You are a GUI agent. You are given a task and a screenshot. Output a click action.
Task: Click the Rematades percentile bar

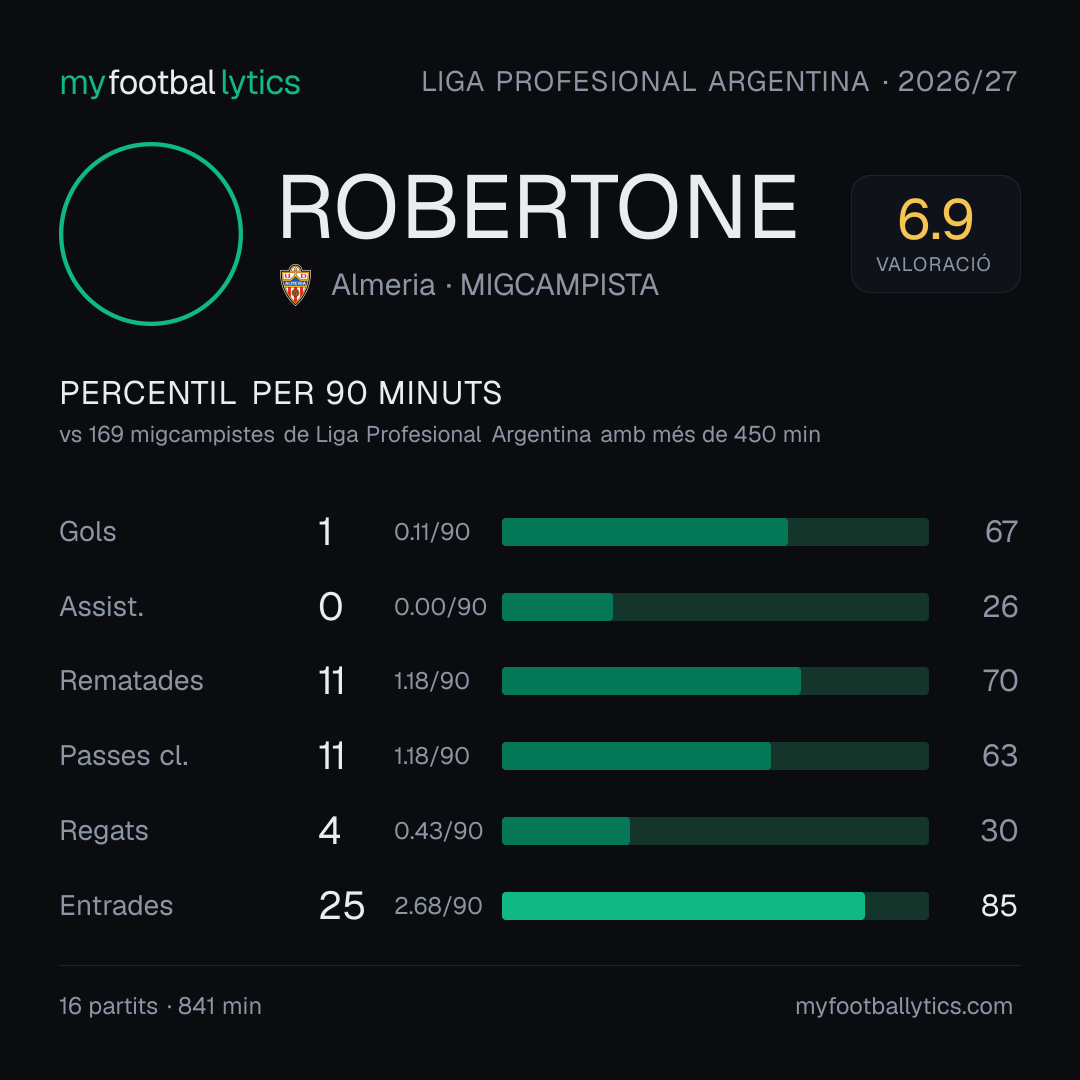(715, 681)
